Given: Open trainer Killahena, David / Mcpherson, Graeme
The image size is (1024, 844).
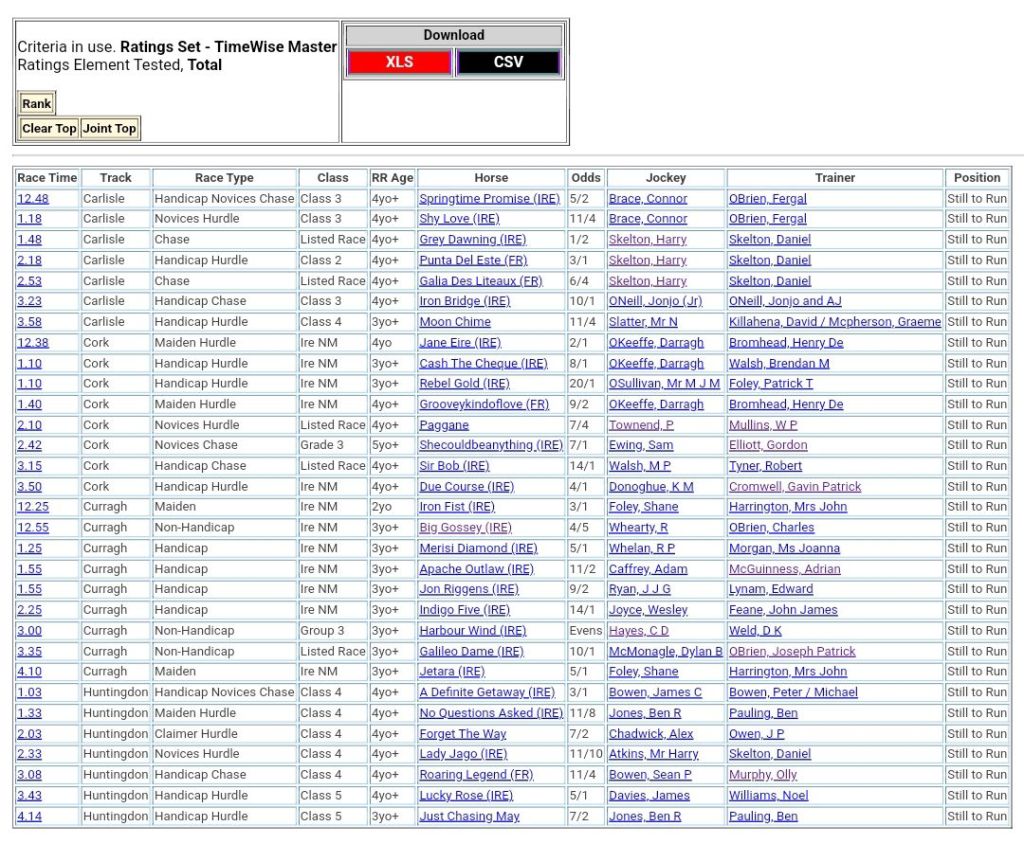Looking at the screenshot, I should point(834,322).
